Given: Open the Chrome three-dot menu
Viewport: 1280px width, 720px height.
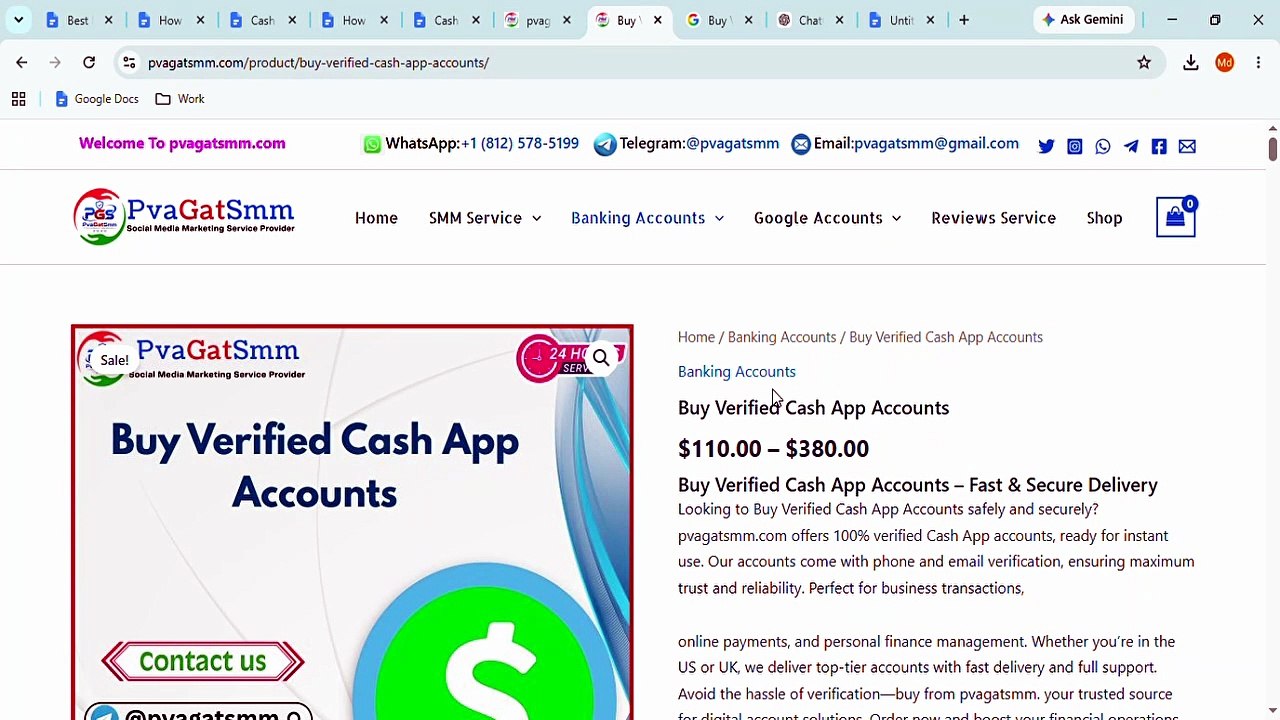Looking at the screenshot, I should click(1258, 62).
